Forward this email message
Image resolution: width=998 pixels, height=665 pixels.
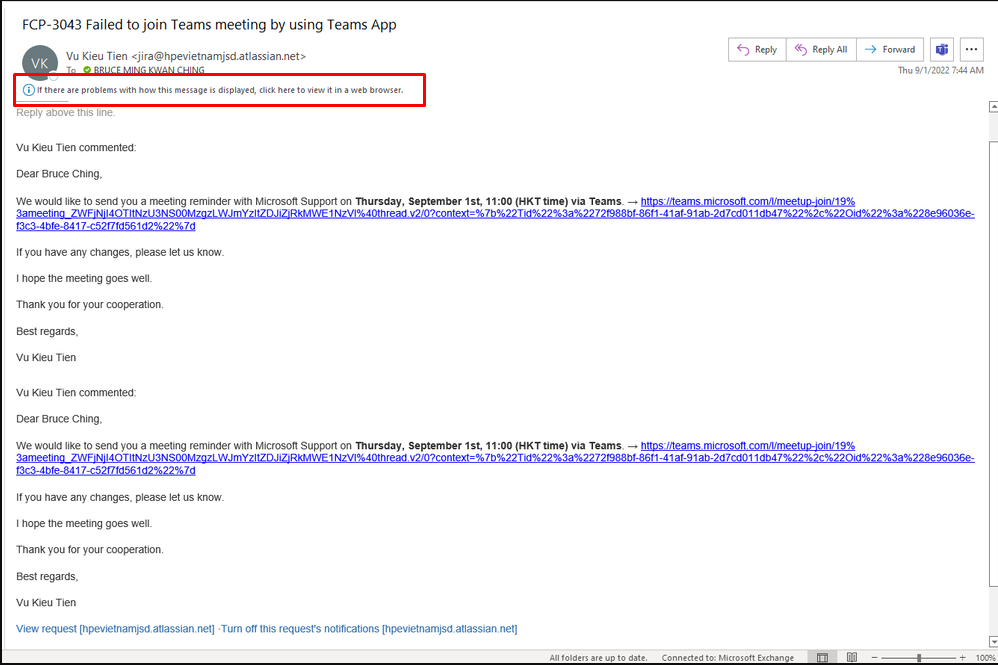click(x=890, y=50)
